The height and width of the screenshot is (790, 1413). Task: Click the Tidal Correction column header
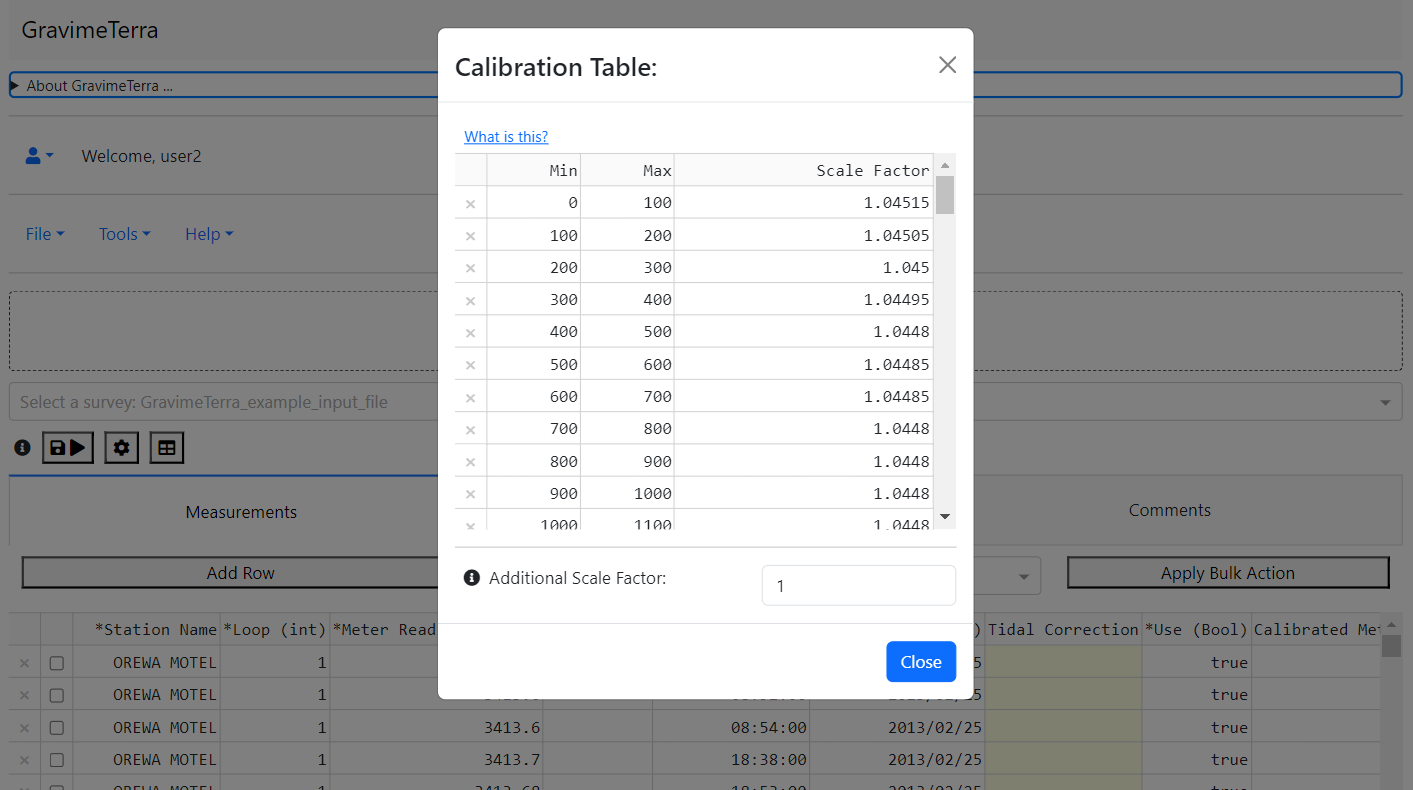(x=1063, y=630)
